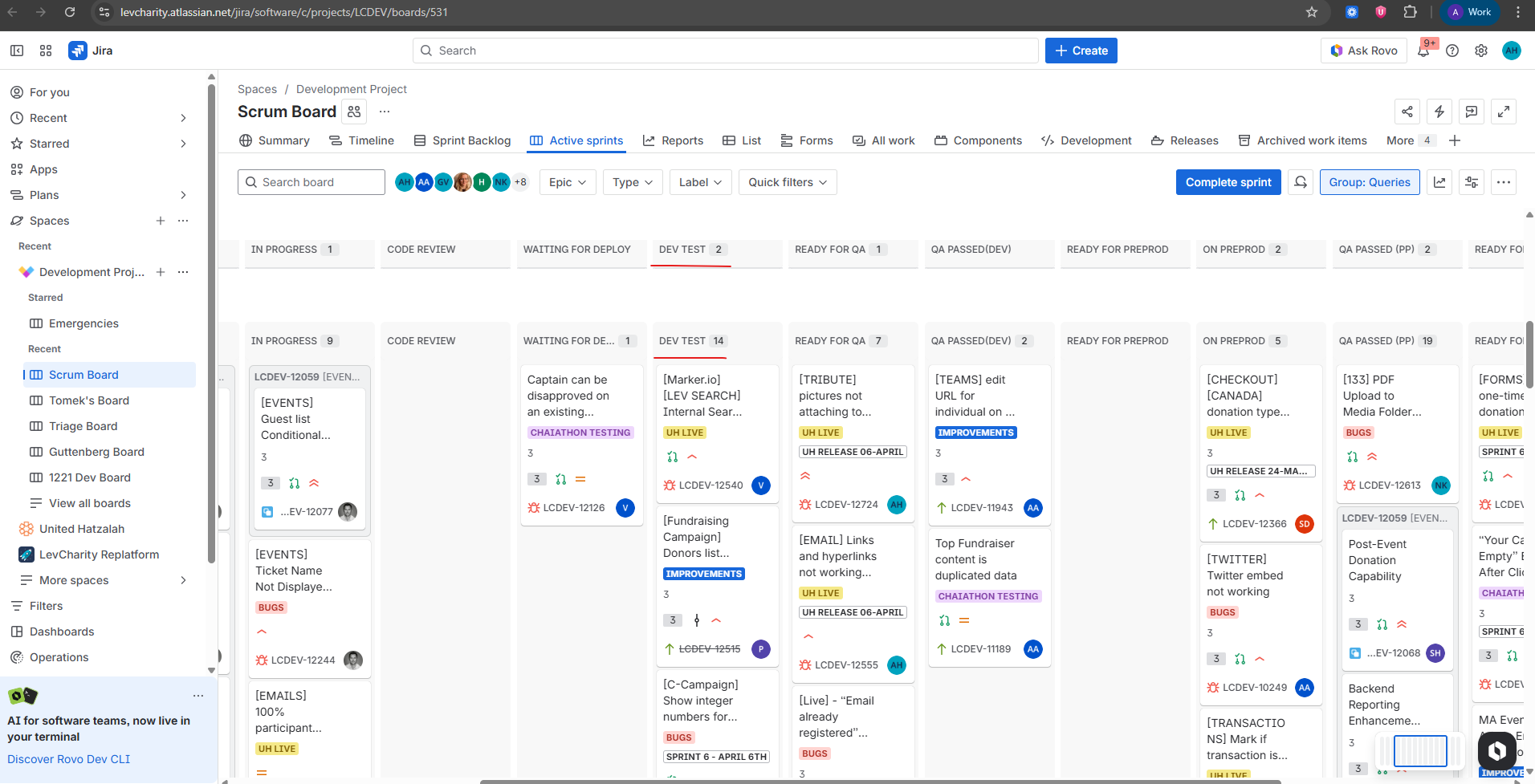The image size is (1535, 784).
Task: Switch to the Sprint Backlog tab
Action: point(462,140)
